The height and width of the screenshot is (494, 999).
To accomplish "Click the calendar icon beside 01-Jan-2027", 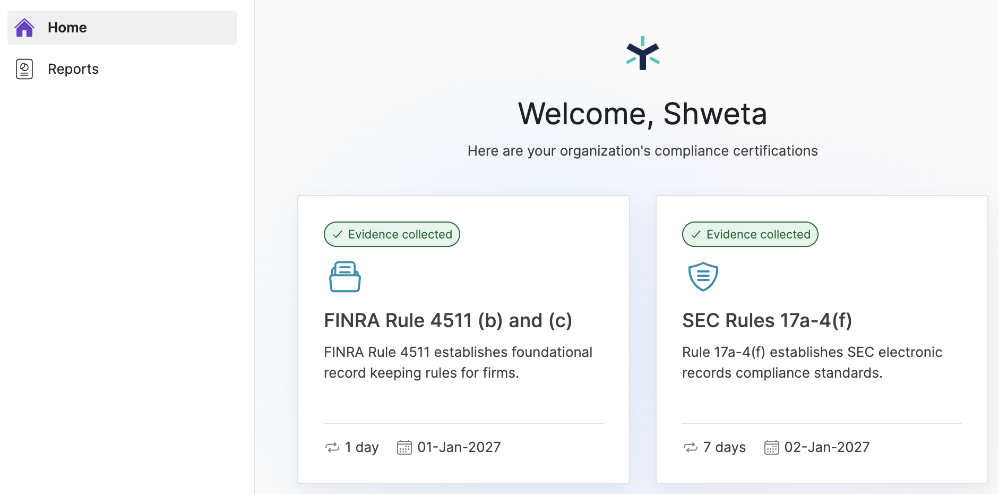I will point(404,447).
